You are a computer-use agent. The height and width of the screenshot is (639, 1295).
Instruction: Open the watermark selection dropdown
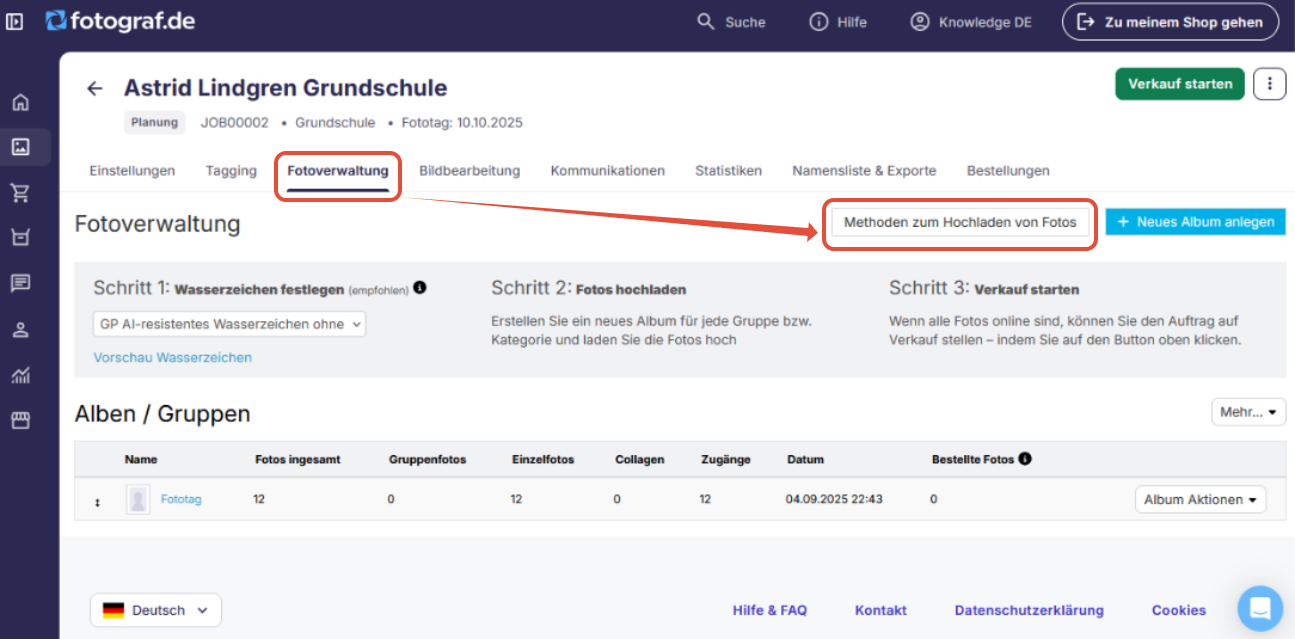(x=230, y=324)
